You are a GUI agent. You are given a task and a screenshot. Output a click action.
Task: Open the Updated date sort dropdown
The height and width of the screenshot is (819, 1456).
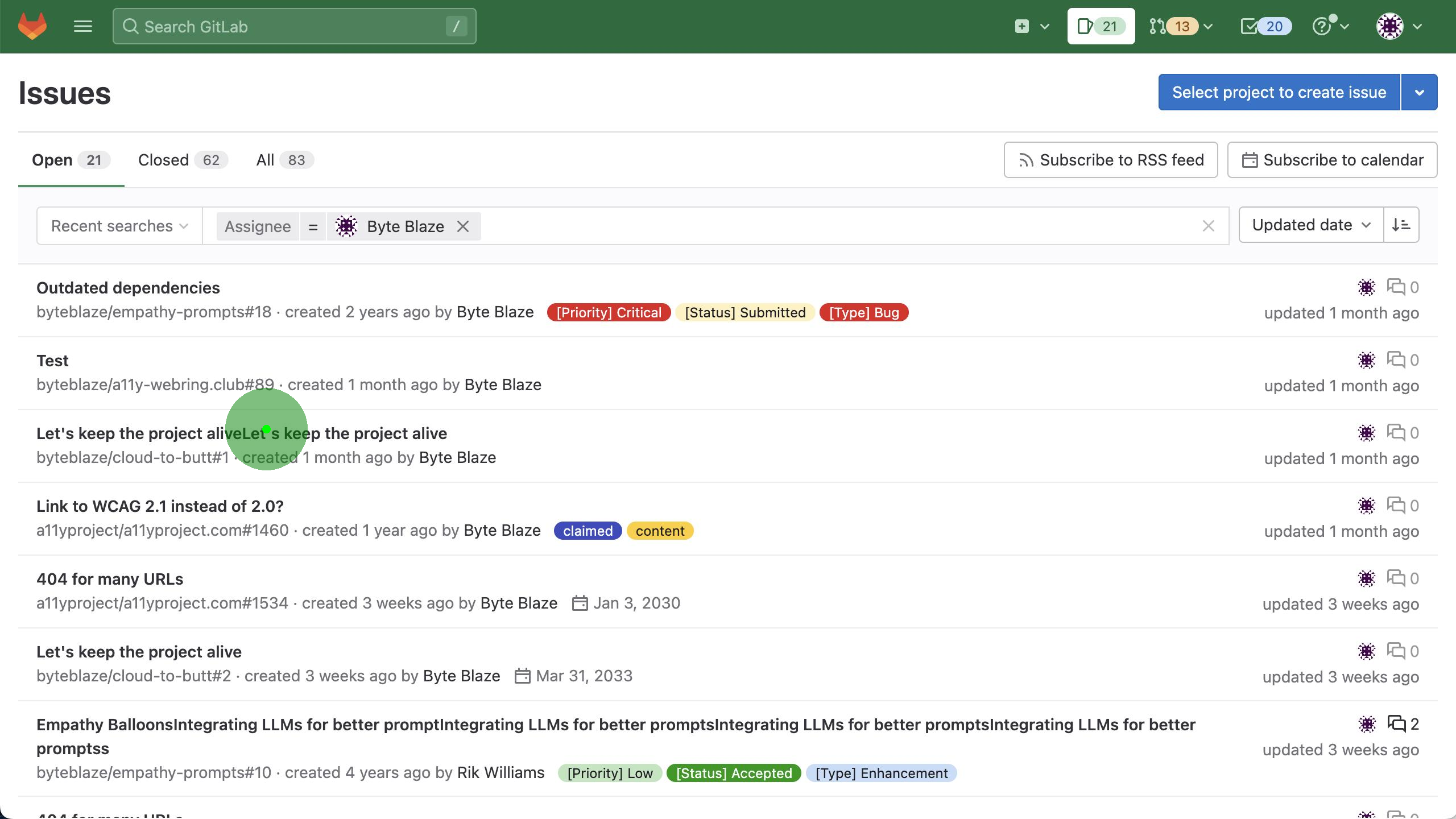tap(1310, 225)
